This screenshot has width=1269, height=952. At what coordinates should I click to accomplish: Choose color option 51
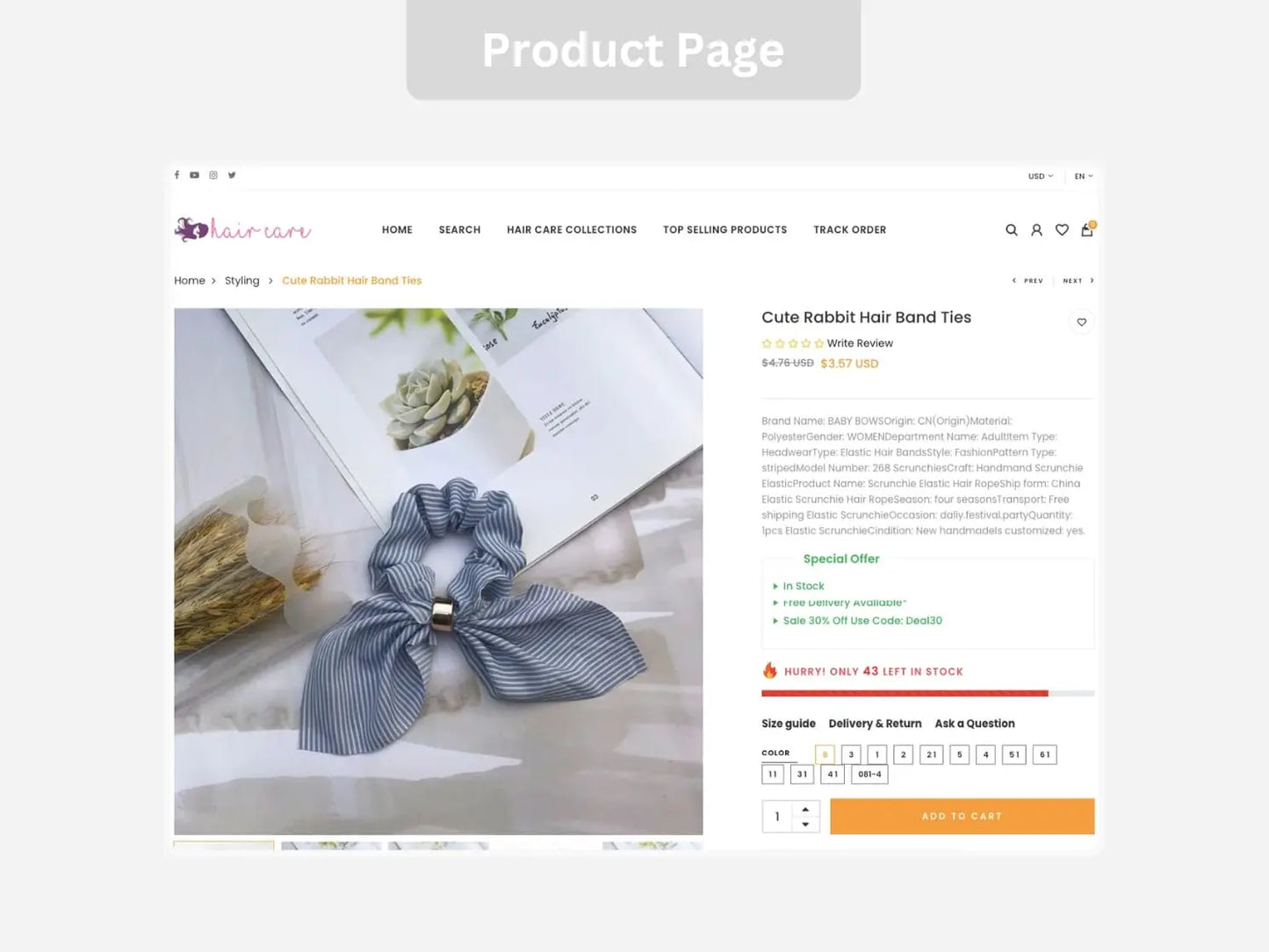(x=1014, y=754)
